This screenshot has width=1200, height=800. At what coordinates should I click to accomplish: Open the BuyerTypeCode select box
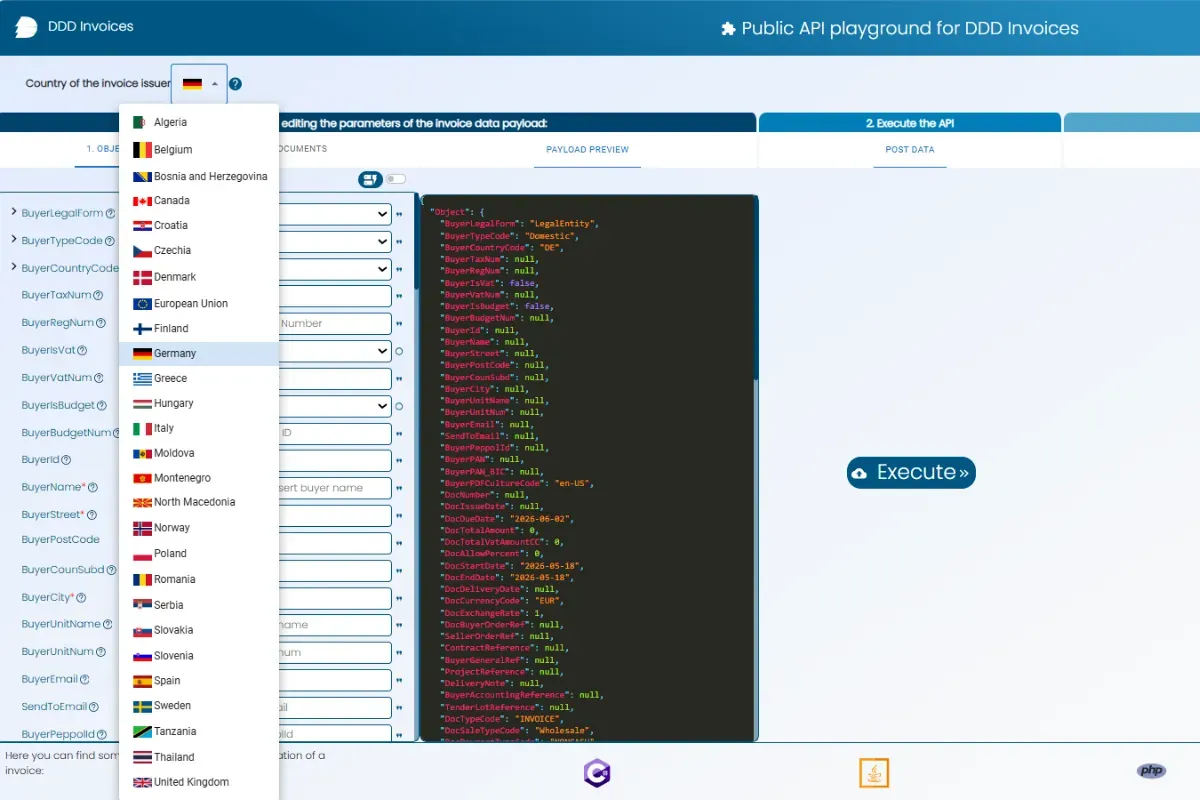coord(335,241)
